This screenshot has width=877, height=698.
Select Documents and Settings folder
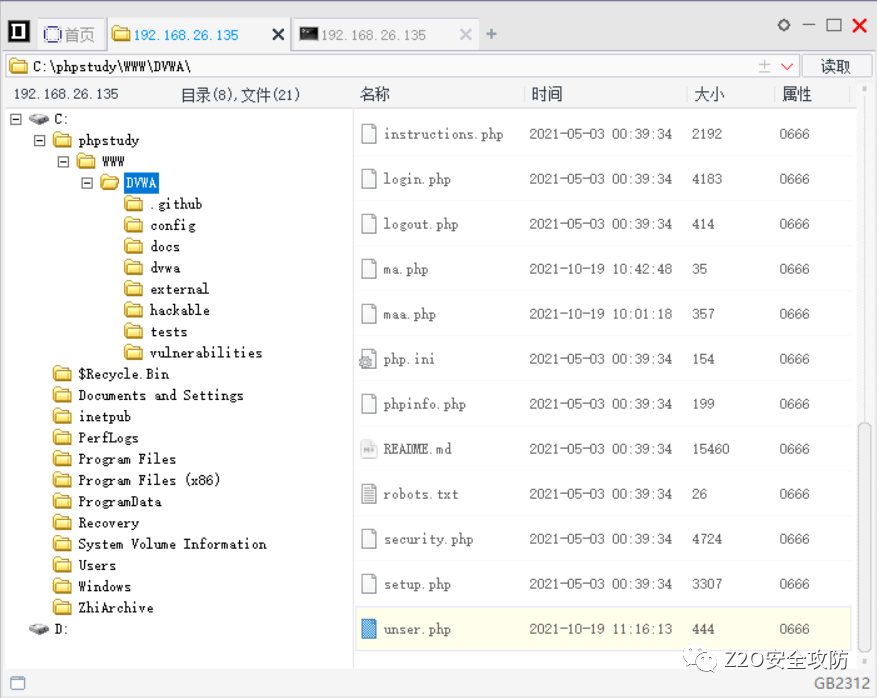(x=161, y=395)
